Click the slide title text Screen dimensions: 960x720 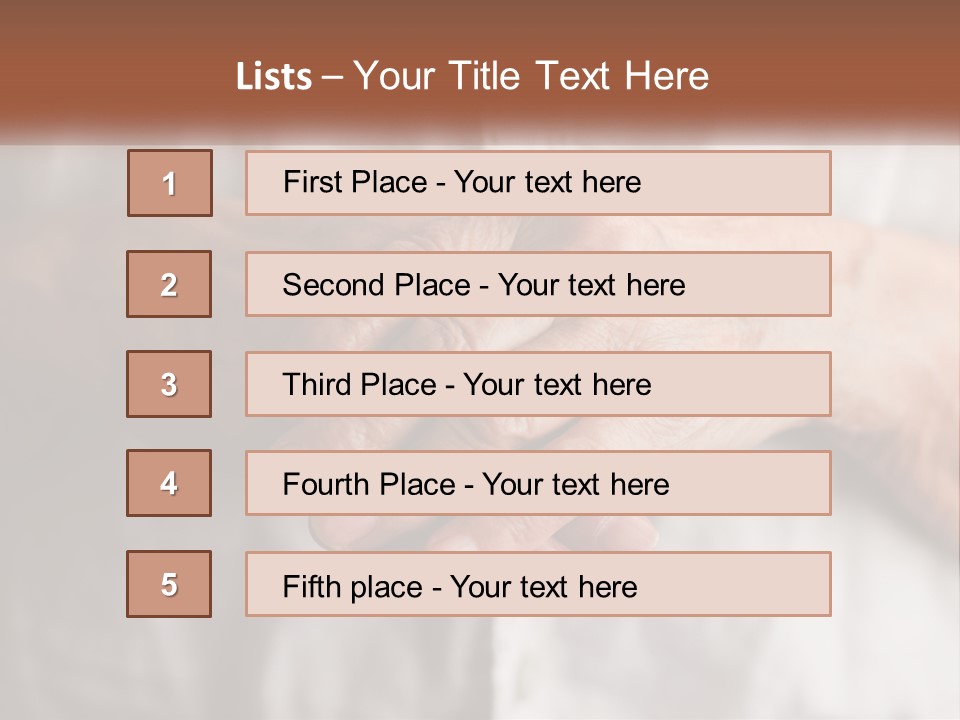click(472, 76)
